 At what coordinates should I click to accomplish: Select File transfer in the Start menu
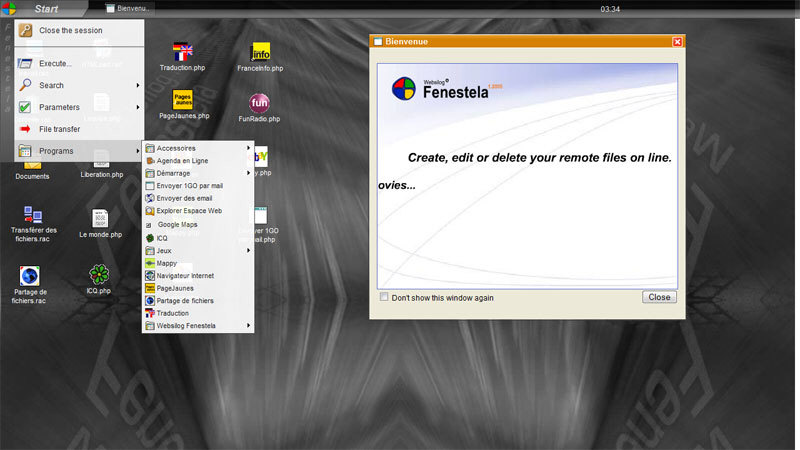pos(79,129)
